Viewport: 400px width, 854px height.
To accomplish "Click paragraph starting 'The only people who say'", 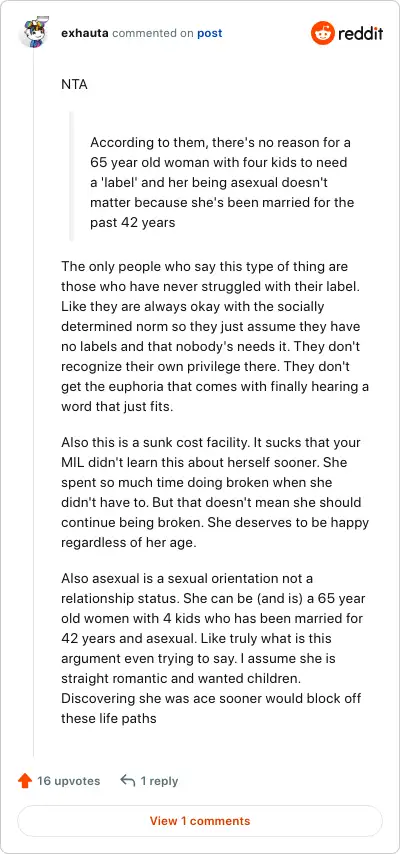I will coord(215,337).
